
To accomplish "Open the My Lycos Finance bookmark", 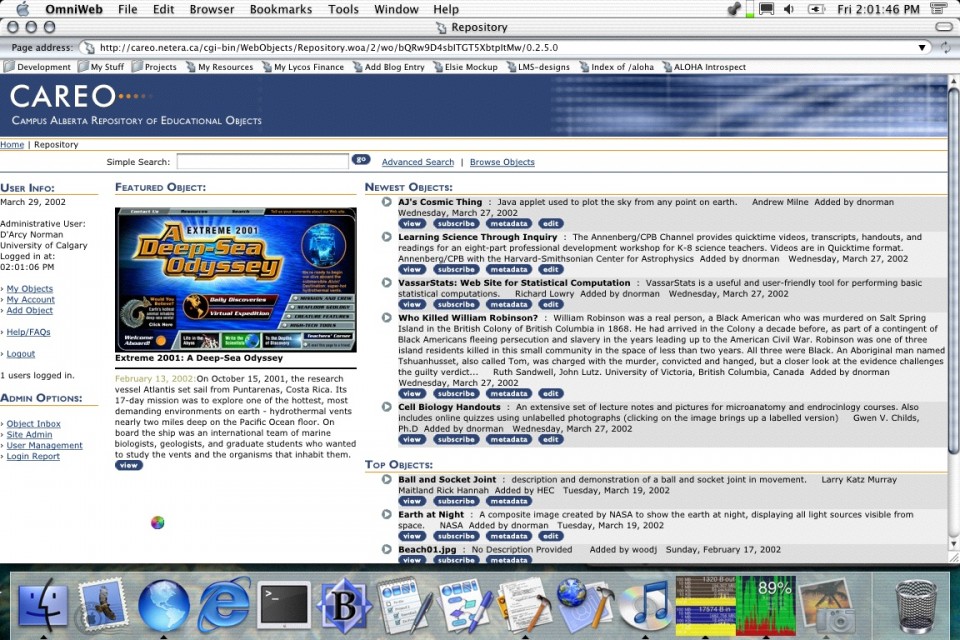I will (308, 67).
